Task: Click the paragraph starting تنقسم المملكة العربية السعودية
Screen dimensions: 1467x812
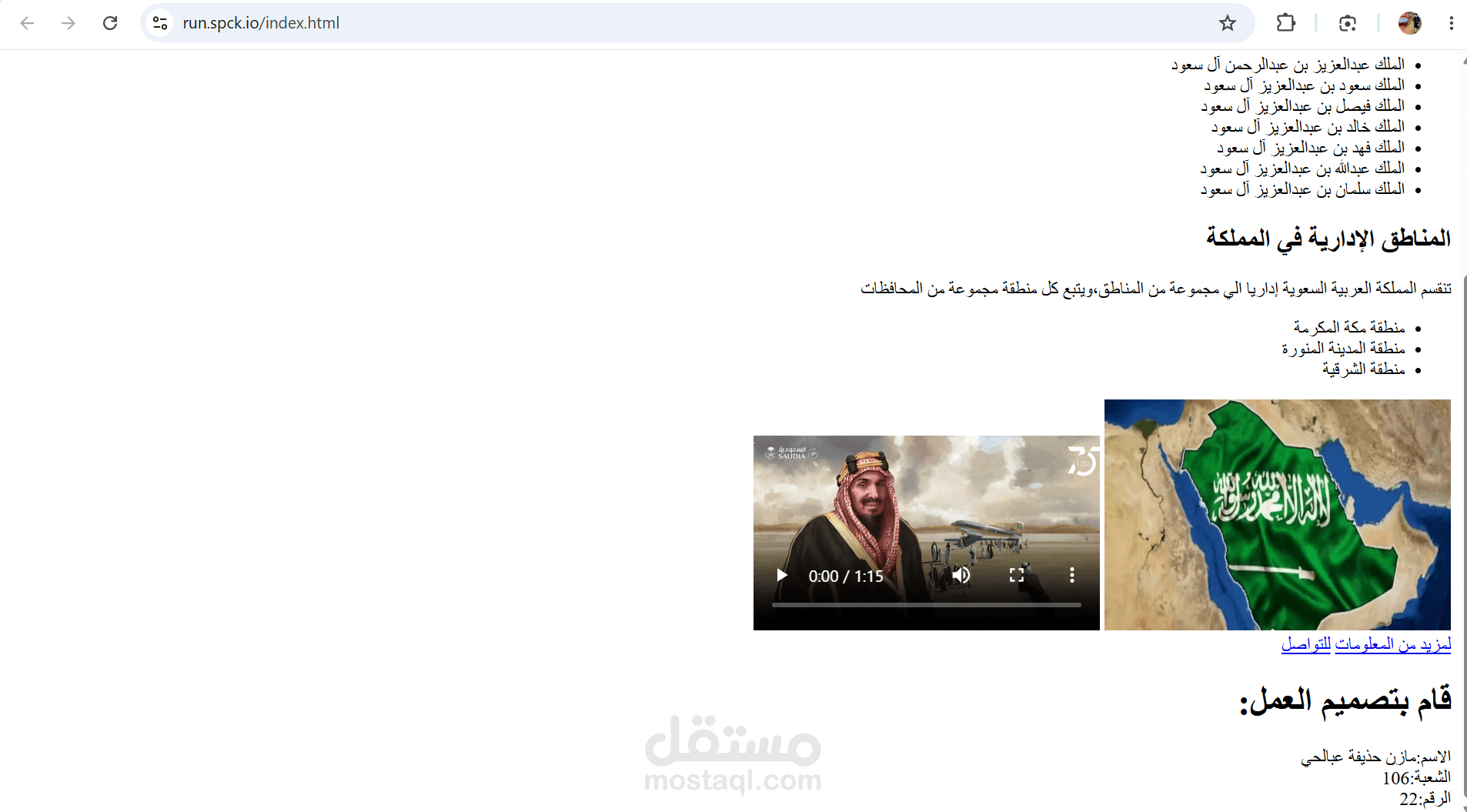Action: 1156,289
